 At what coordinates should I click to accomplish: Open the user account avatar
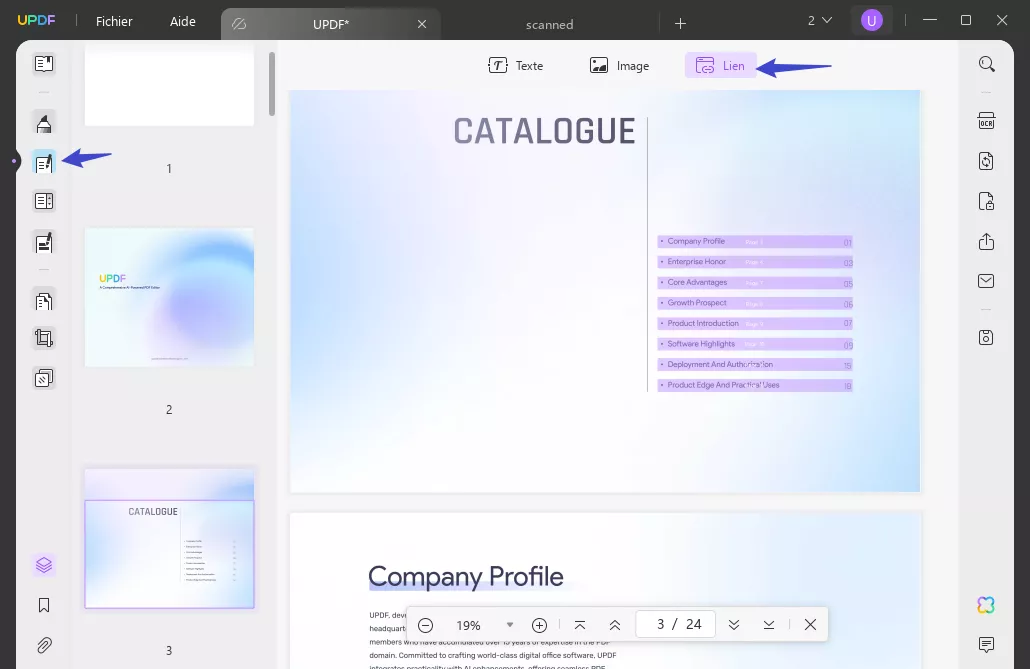click(872, 21)
